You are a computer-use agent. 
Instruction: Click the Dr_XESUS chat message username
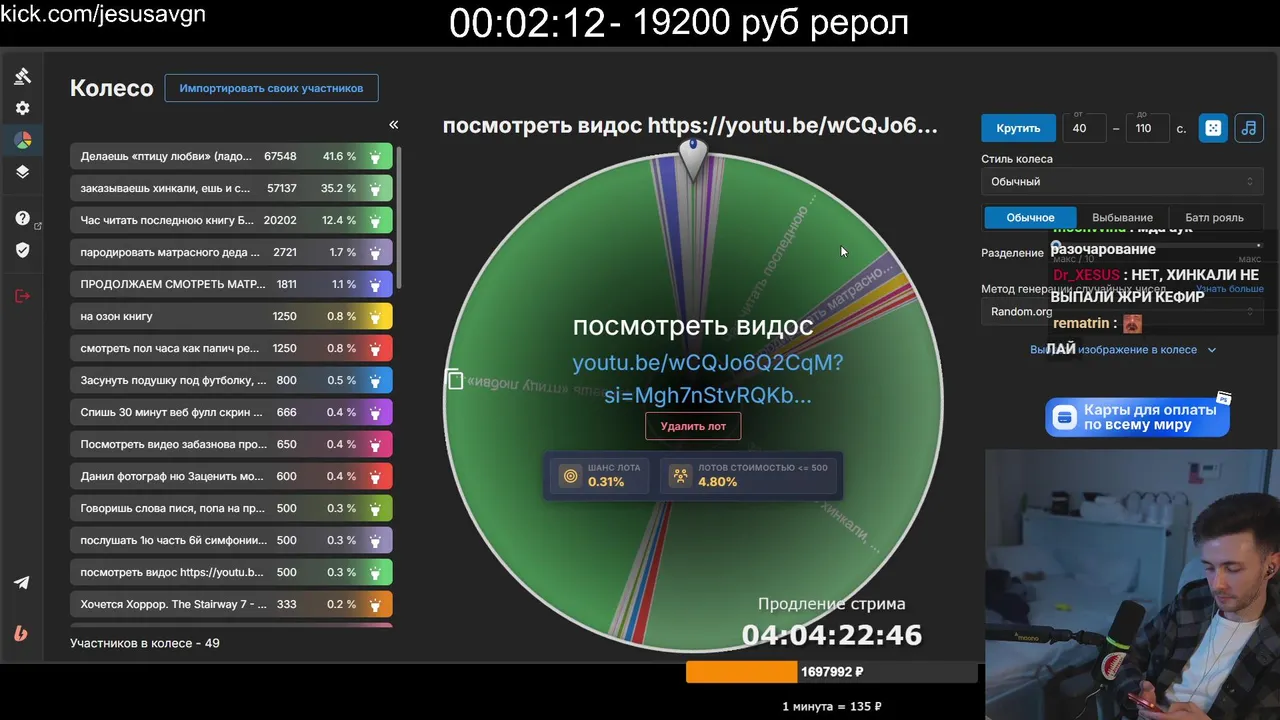(x=1086, y=274)
